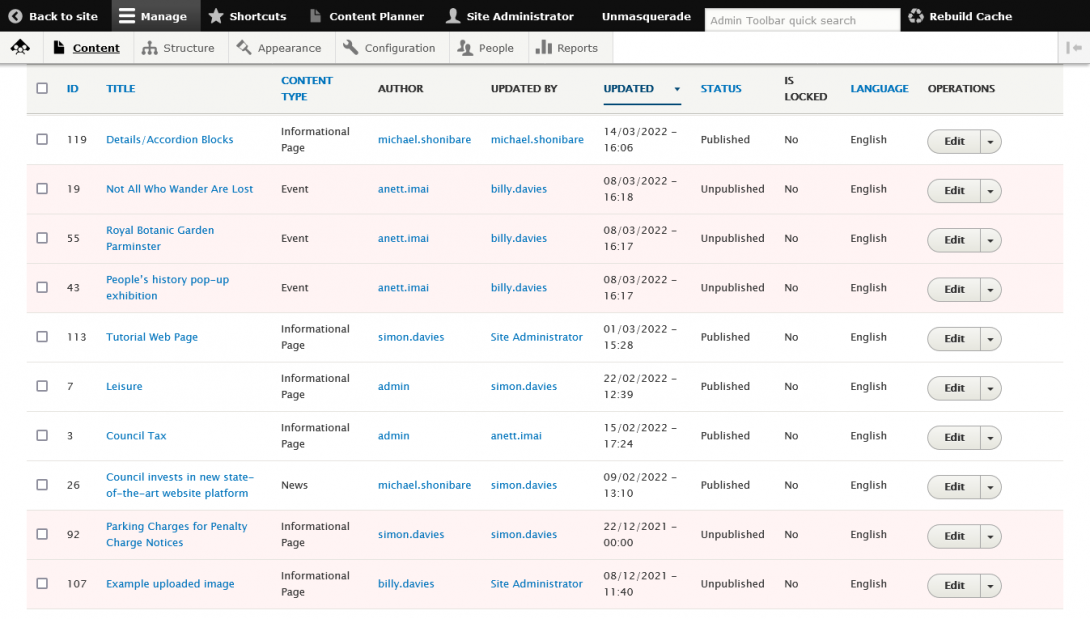Click the Updated column sort arrow
The width and height of the screenshot is (1090, 619).
pyautogui.click(x=677, y=89)
